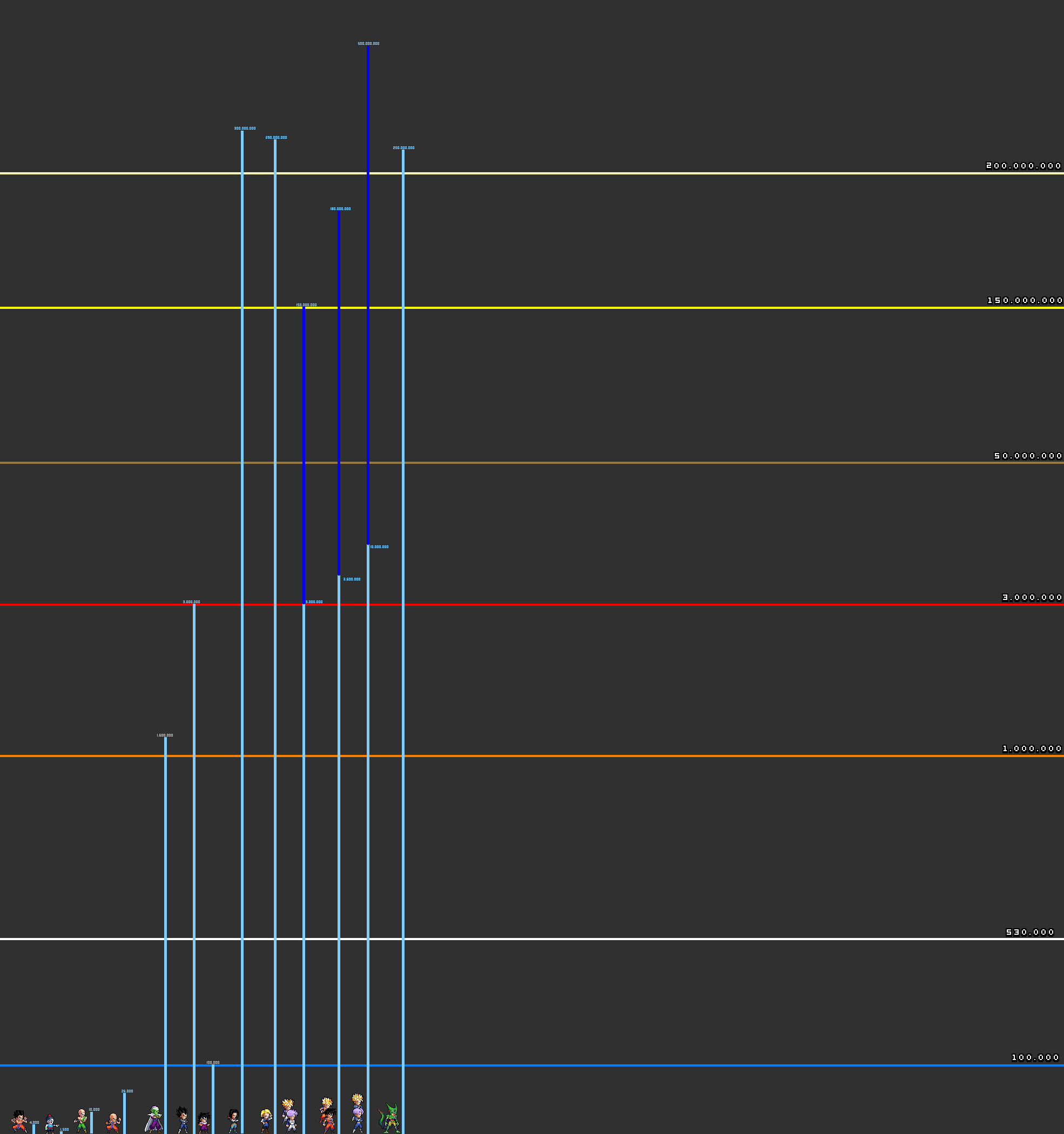Click the 530.000 scale label
This screenshot has height=1134, width=1064.
pyautogui.click(x=1030, y=933)
